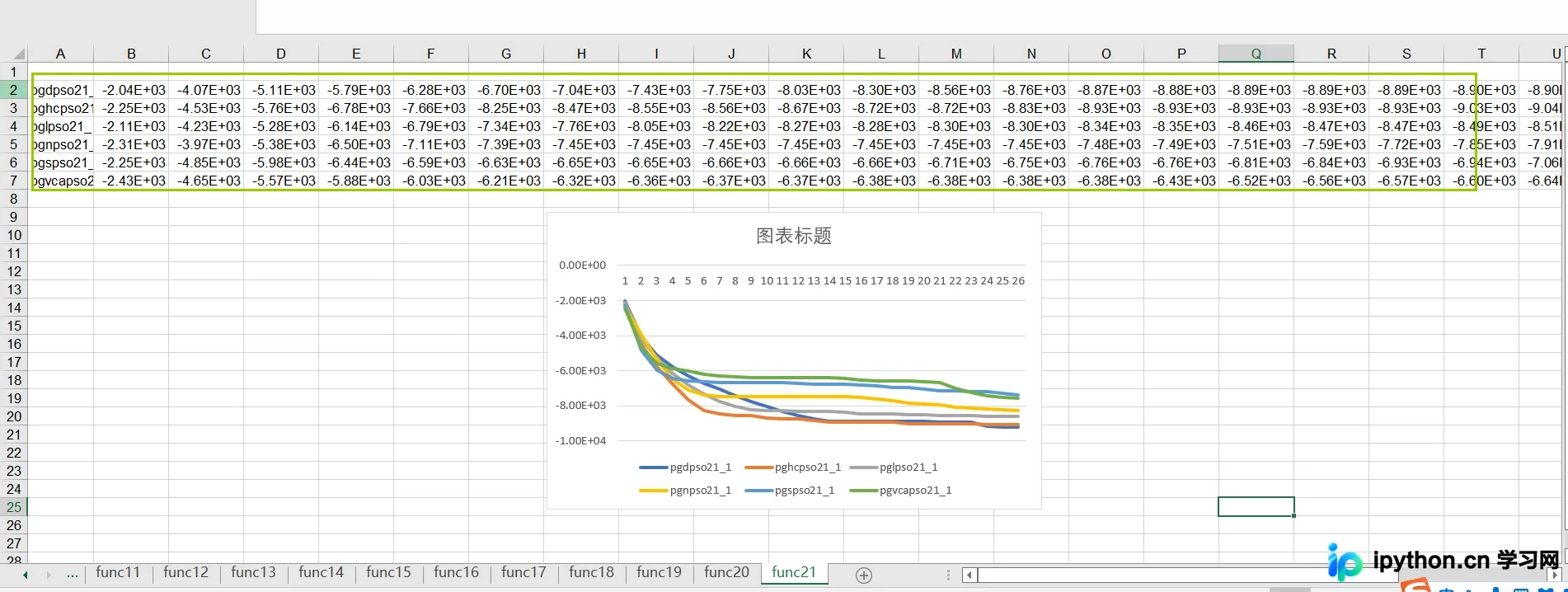
Task: Open the func18 sheet tab
Action: 591,572
